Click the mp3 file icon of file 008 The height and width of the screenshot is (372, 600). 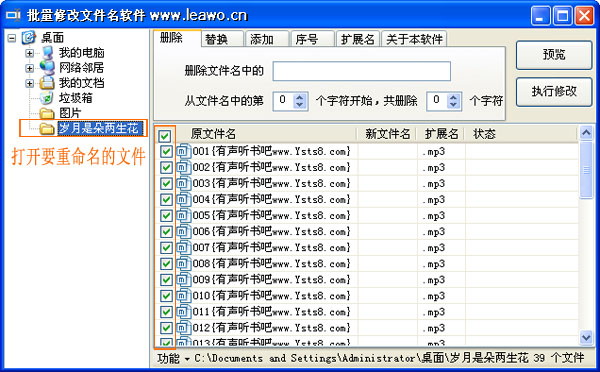[x=183, y=264]
